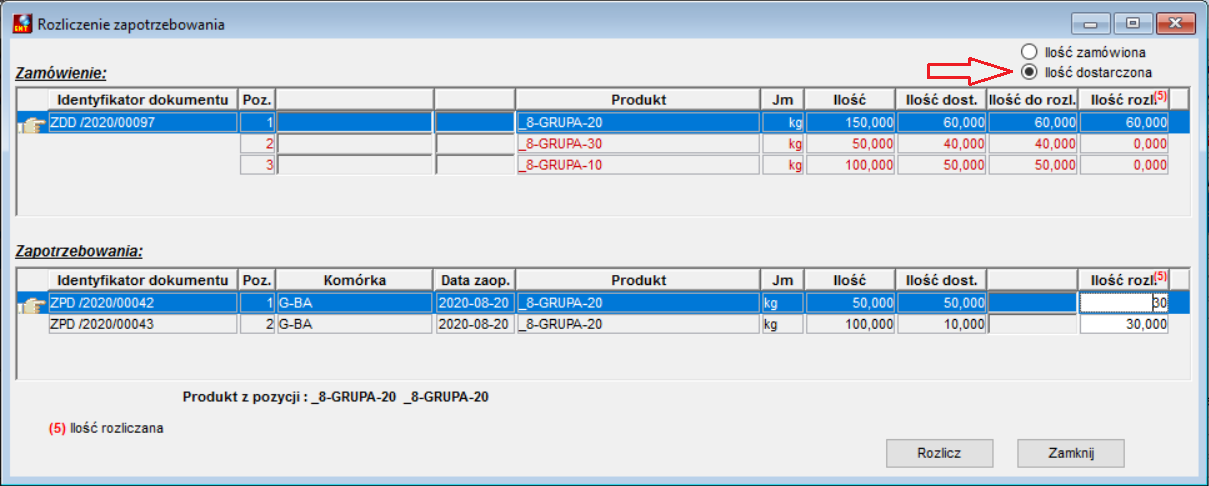Click the hand pointer icon next to ZPD /2020/00042
Screen dimensions: 1209x486
click(34, 304)
